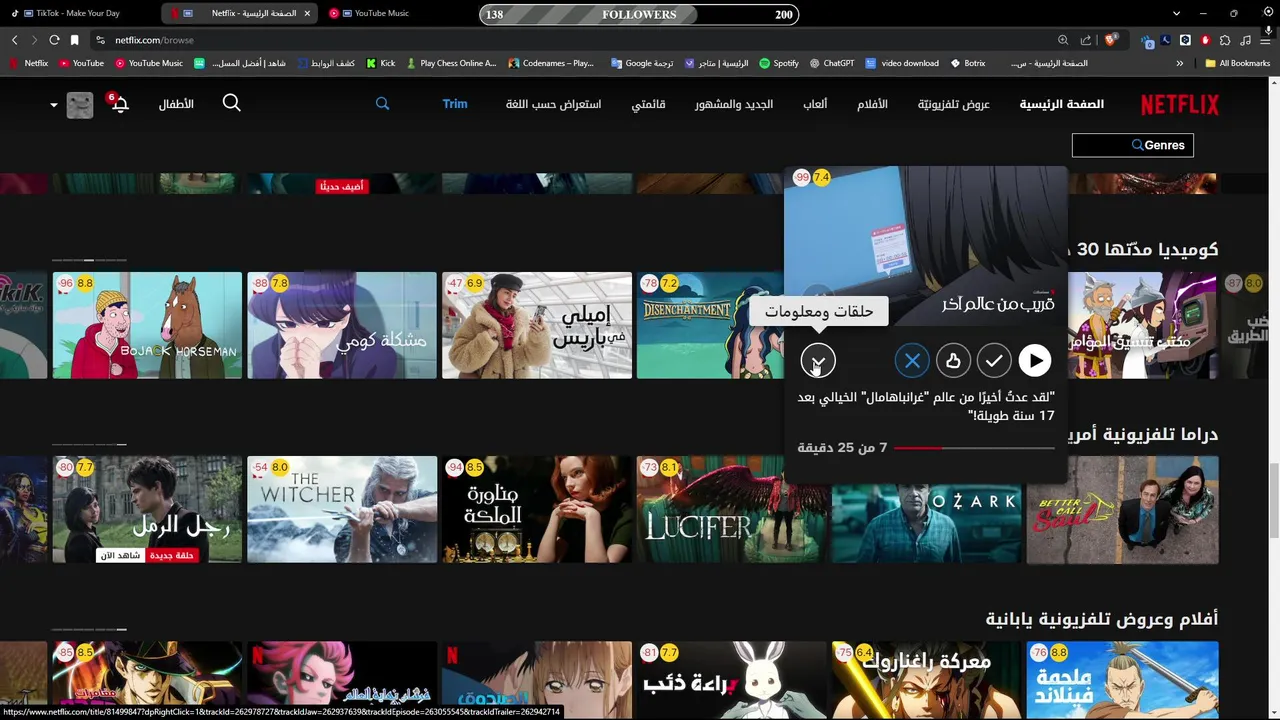Expand account dropdown caret beside avatar
Screen dimensions: 1280x720
coord(54,104)
